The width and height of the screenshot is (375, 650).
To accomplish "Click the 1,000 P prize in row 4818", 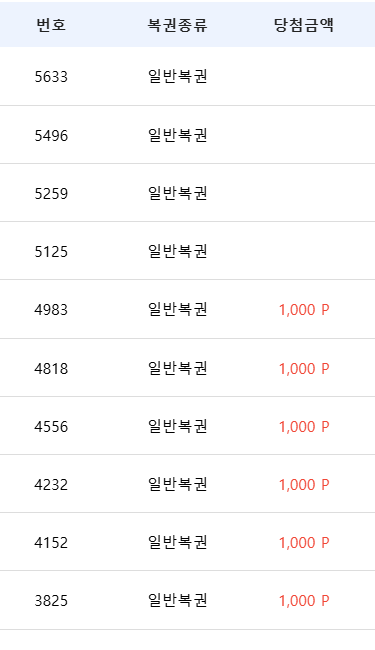I will pyautogui.click(x=304, y=369).
